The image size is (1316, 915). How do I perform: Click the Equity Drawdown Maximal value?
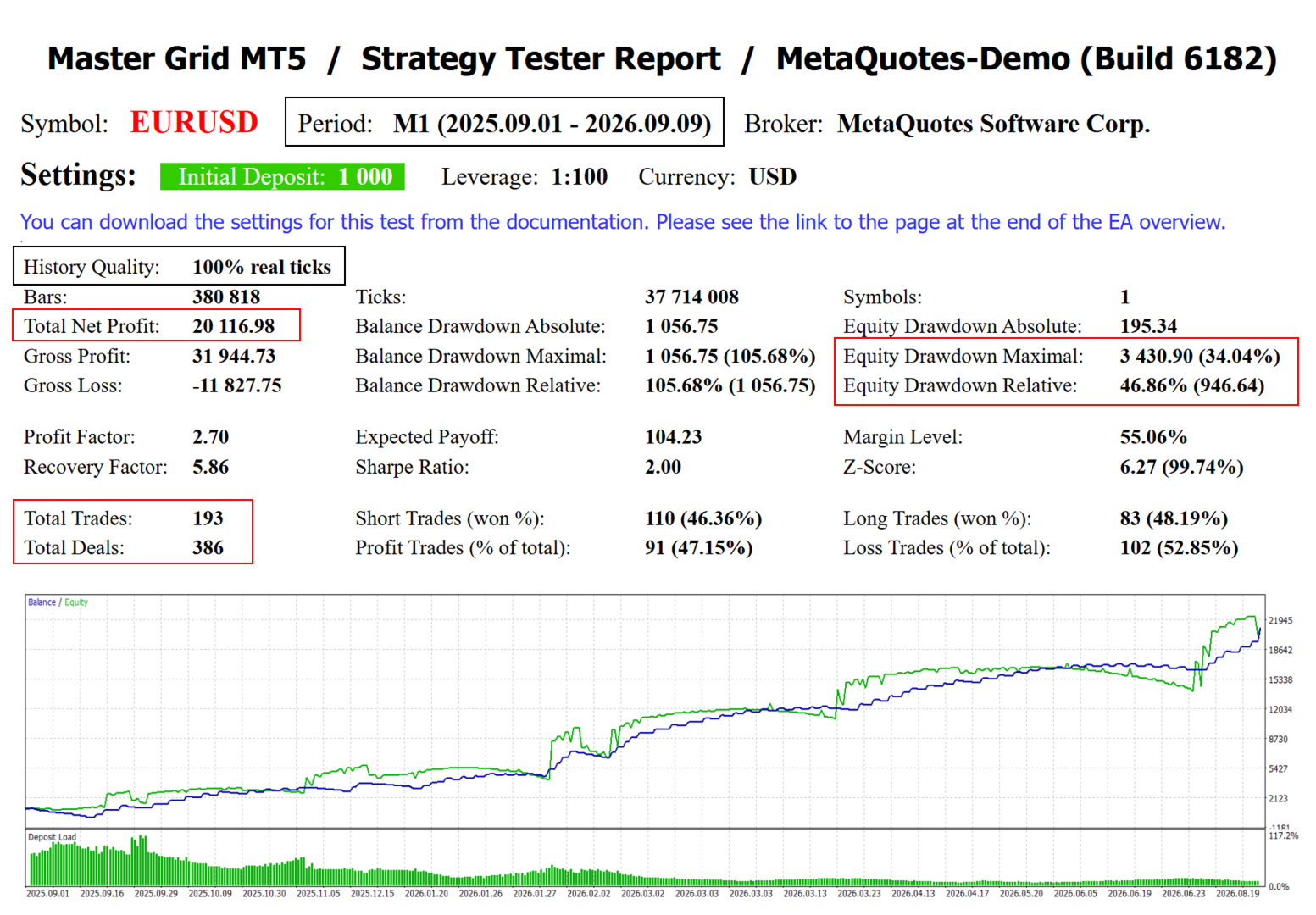click(1200, 356)
